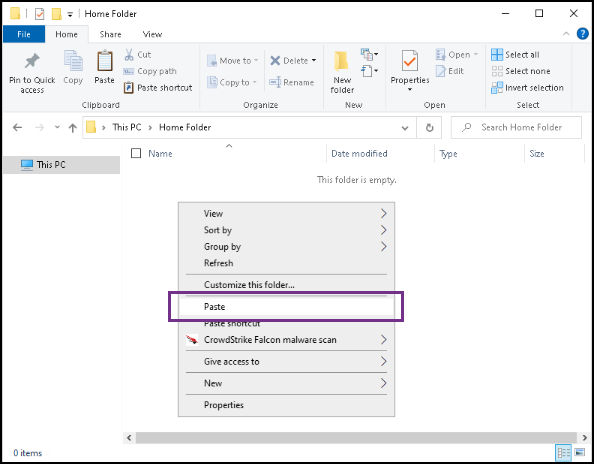Click the horizontal scrollbar left arrow
The image size is (594, 464).
(x=129, y=437)
